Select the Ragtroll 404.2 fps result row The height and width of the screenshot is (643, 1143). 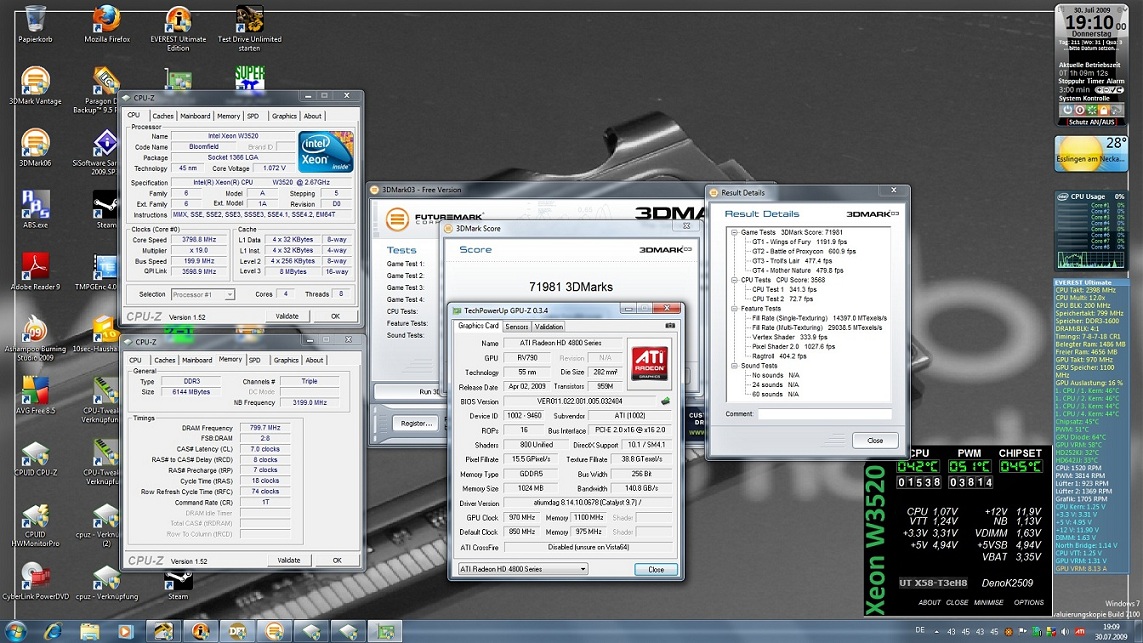click(779, 356)
